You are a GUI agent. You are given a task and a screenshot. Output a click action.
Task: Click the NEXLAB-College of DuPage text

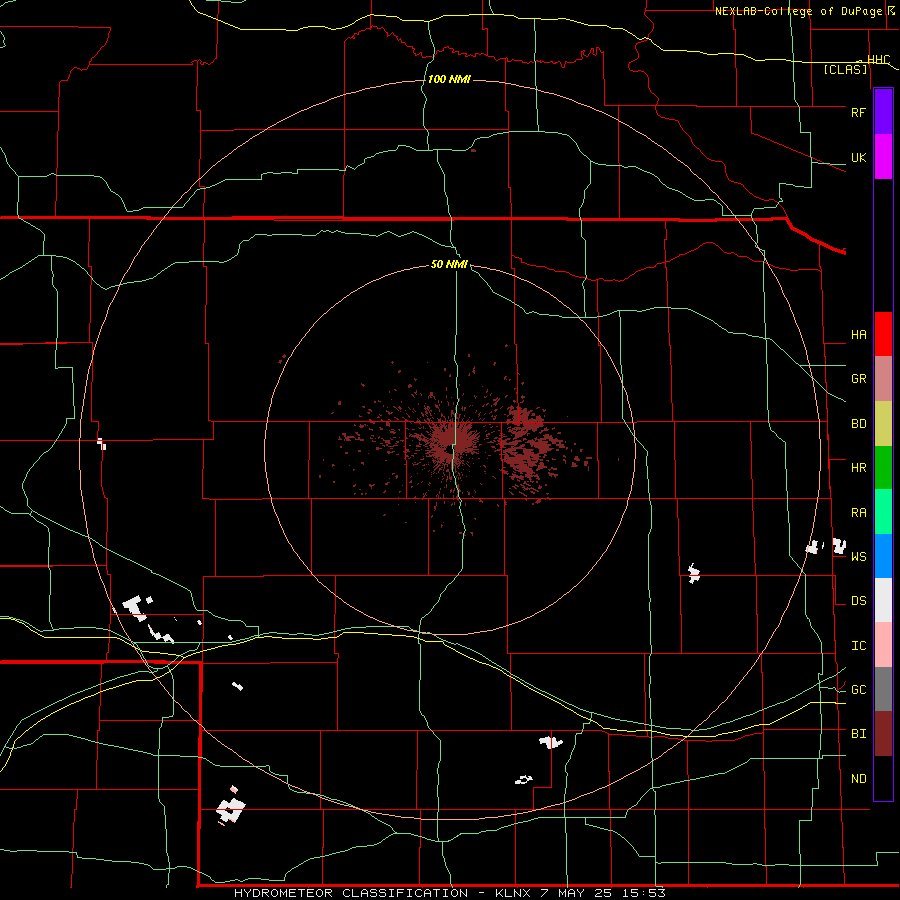(798, 11)
